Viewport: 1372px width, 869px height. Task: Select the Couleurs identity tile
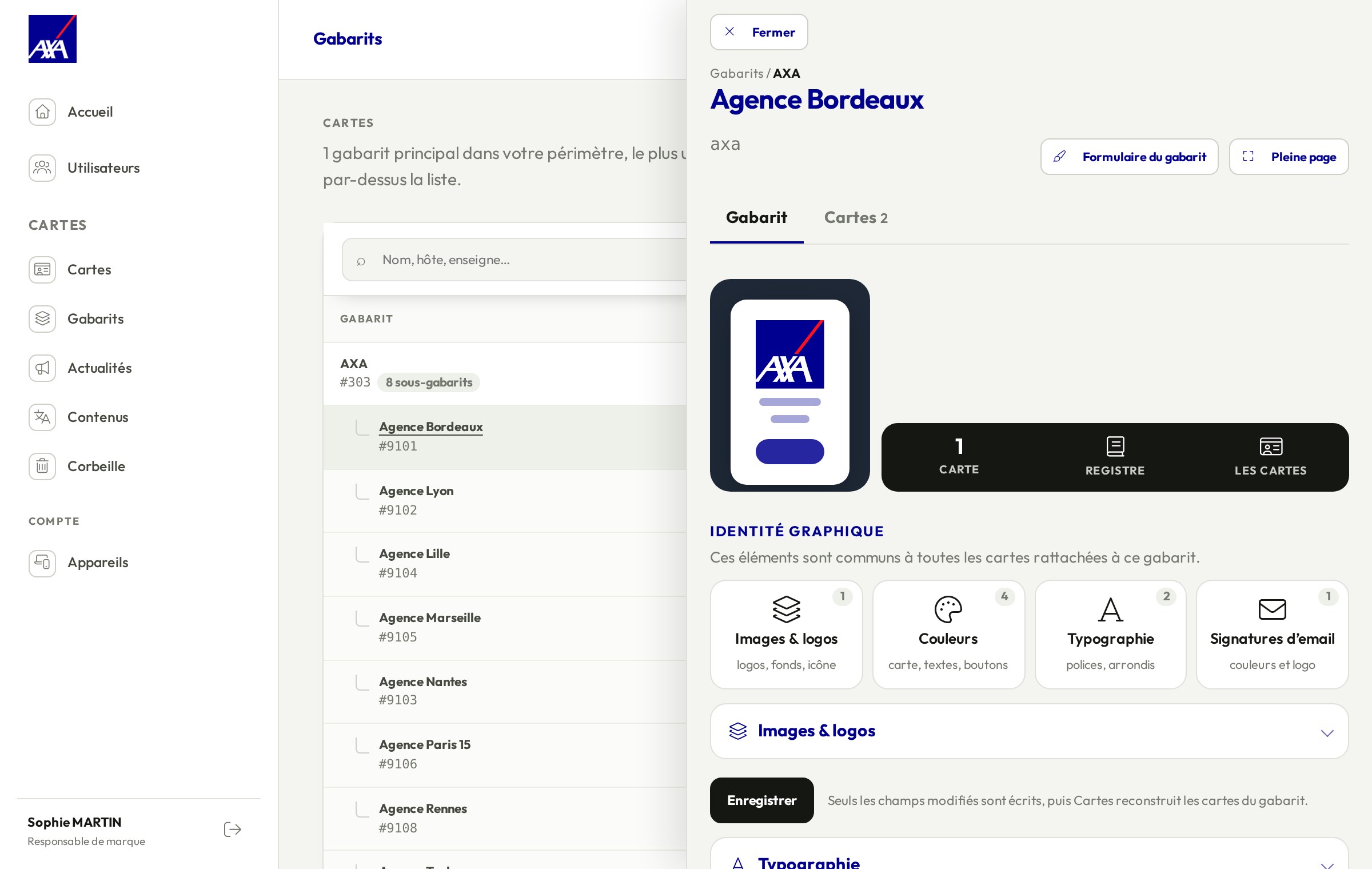(948, 635)
